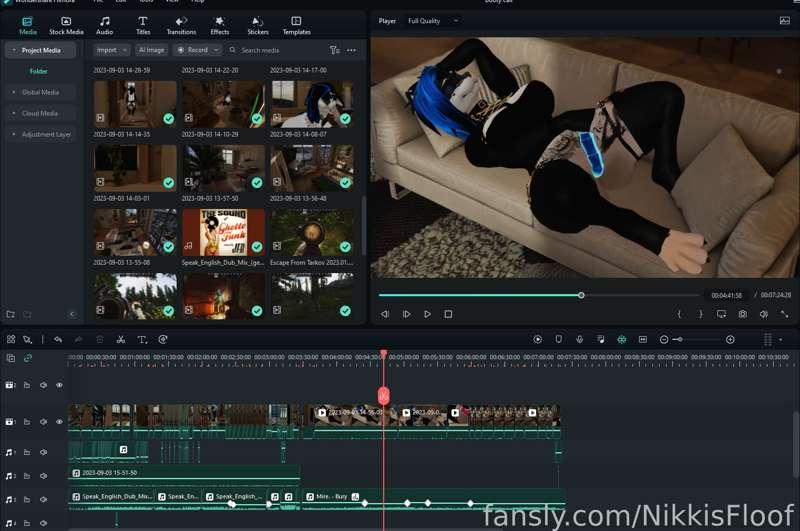Step back one frame in player
The height and width of the screenshot is (531, 800).
point(385,314)
